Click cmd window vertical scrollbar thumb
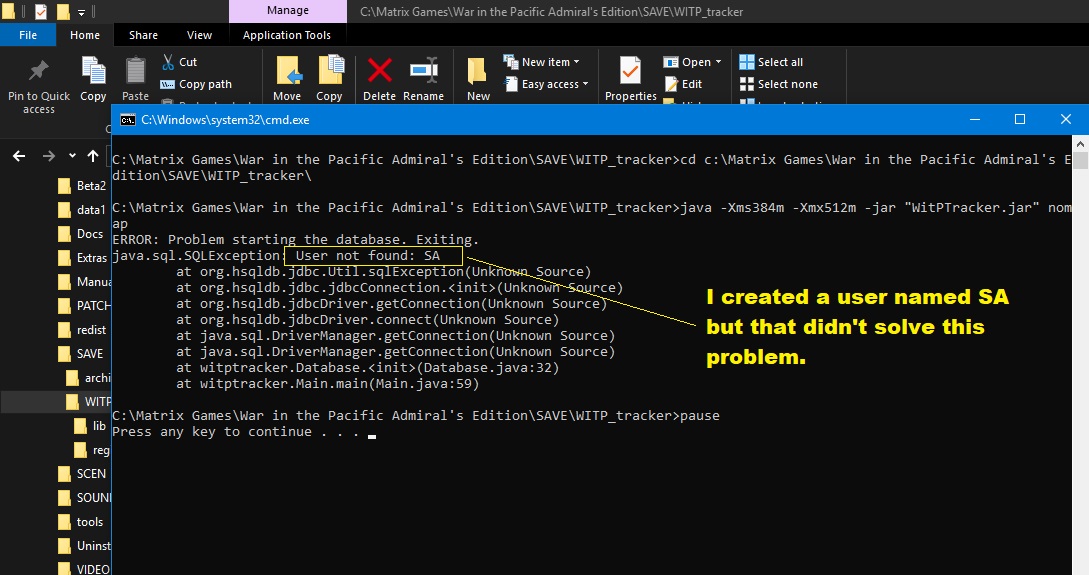This screenshot has width=1089, height=575. [x=1080, y=160]
